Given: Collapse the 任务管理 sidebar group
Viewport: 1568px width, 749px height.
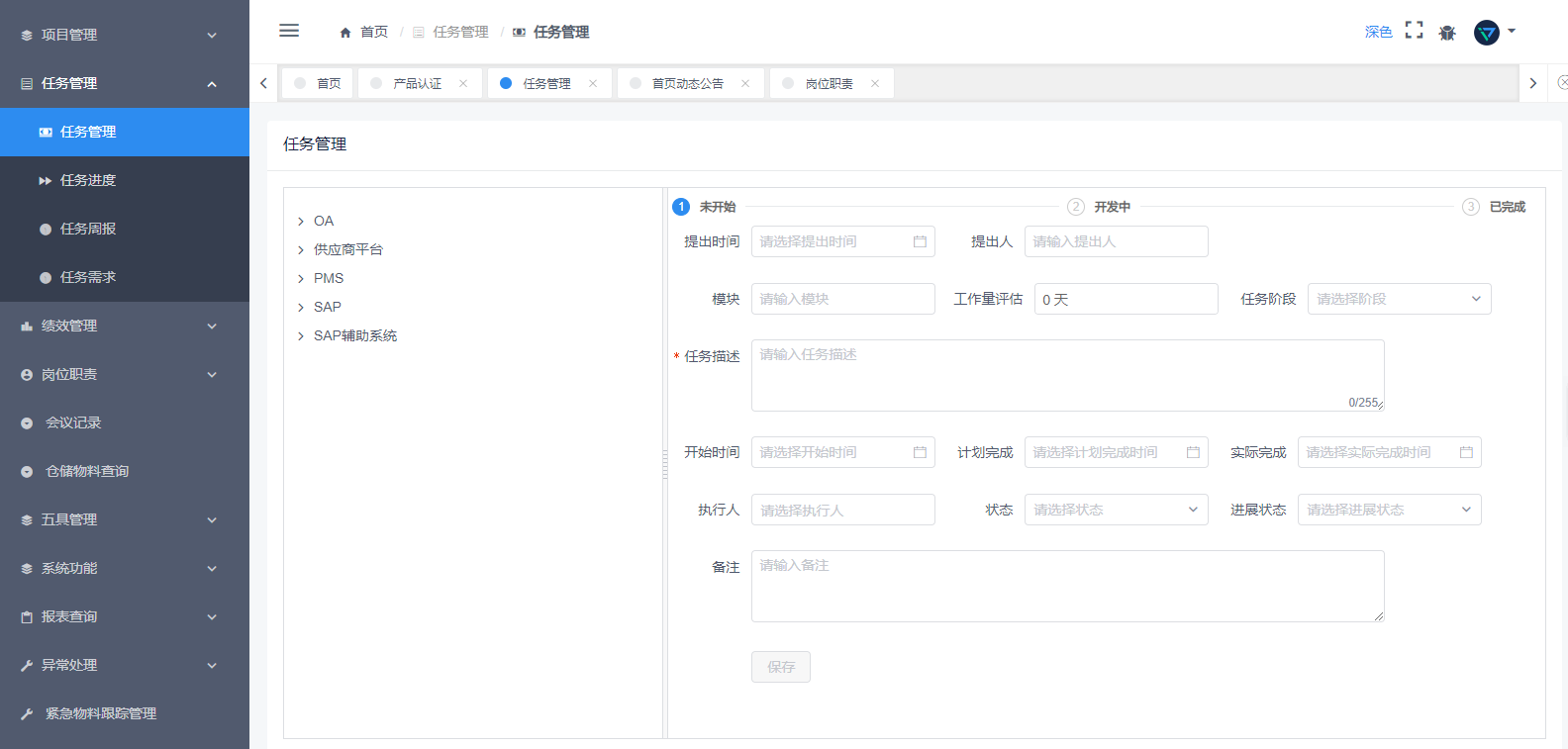Looking at the screenshot, I should [x=125, y=83].
